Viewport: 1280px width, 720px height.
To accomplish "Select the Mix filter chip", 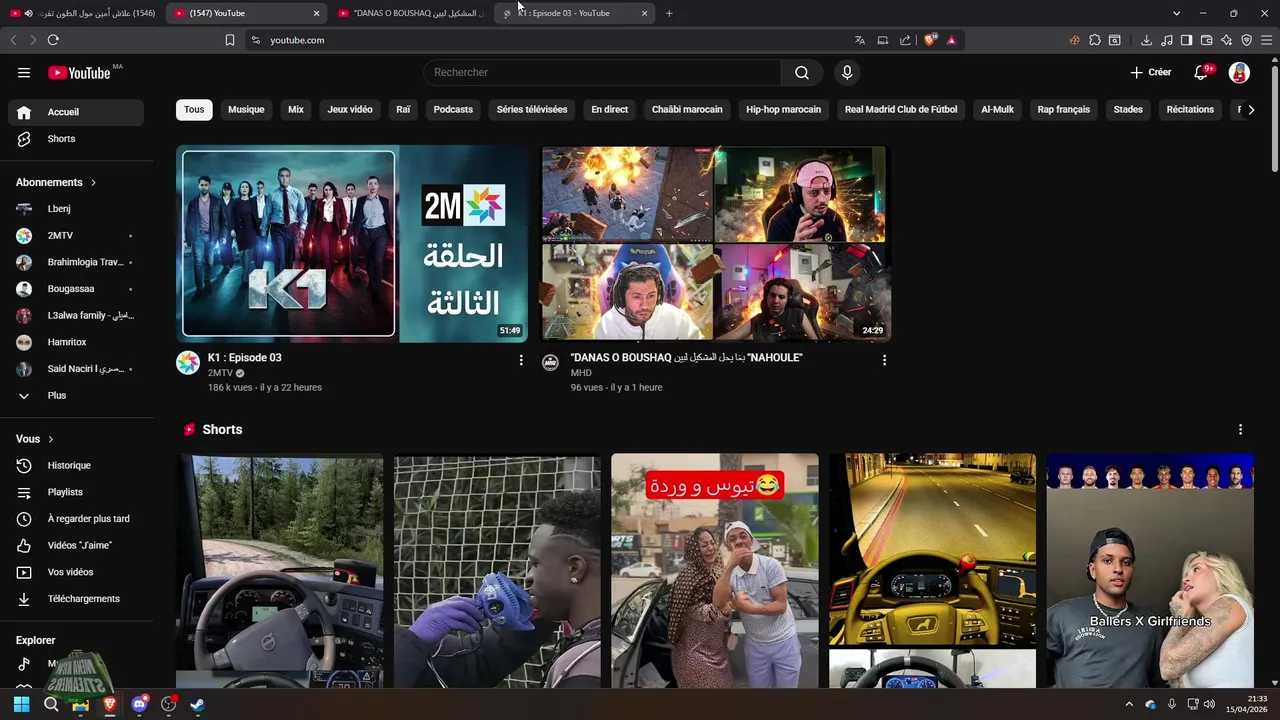I will coord(296,110).
